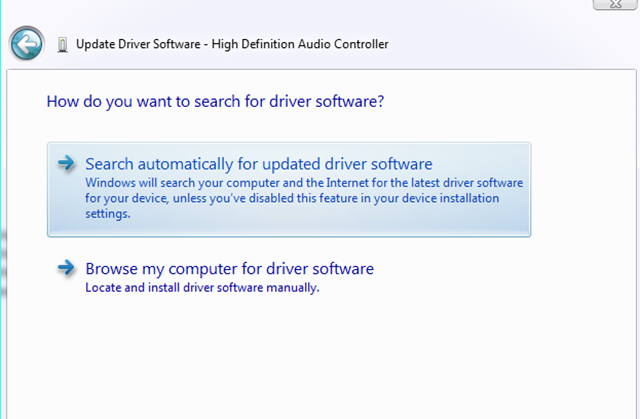This screenshot has height=419, width=640.
Task: Click blank white area below the Browse option
Action: 320,360
